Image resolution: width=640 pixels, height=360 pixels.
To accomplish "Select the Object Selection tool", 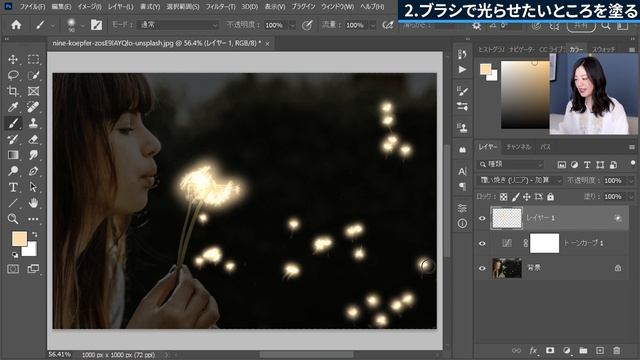I will click(x=33, y=75).
